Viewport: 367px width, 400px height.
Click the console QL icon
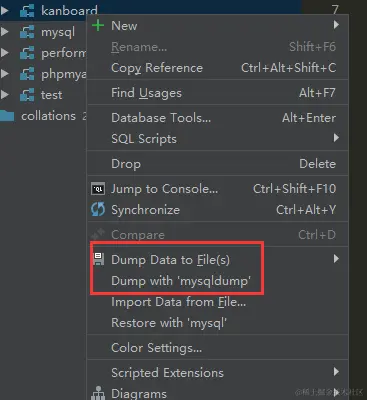tap(98, 189)
